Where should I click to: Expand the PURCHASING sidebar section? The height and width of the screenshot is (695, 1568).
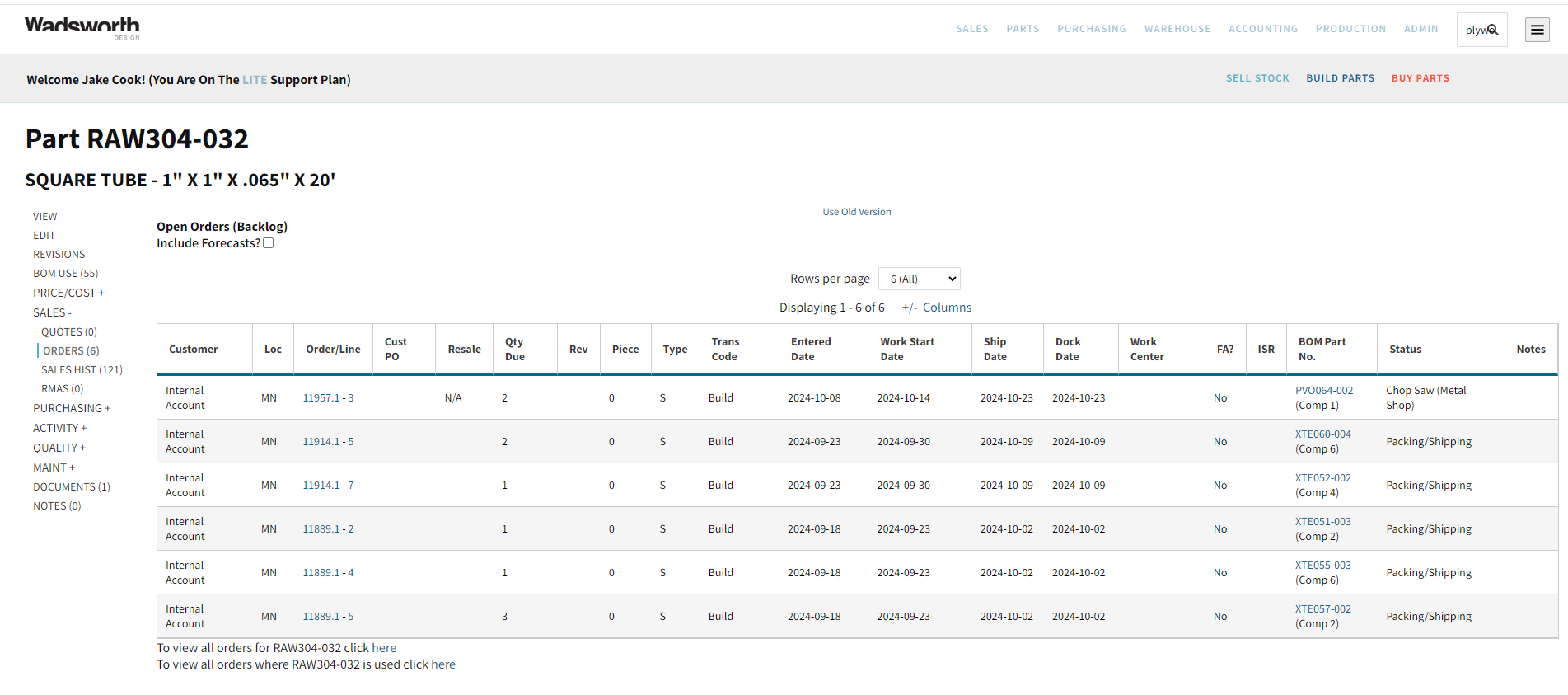71,408
